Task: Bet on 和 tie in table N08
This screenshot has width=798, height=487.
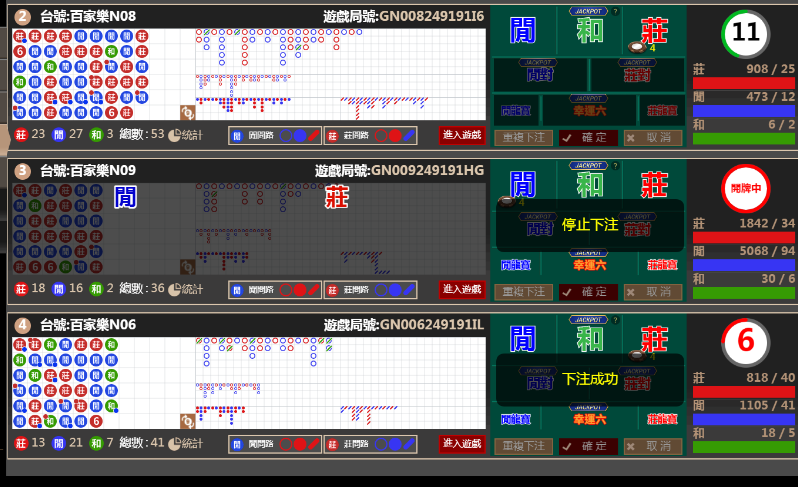Action: click(589, 30)
